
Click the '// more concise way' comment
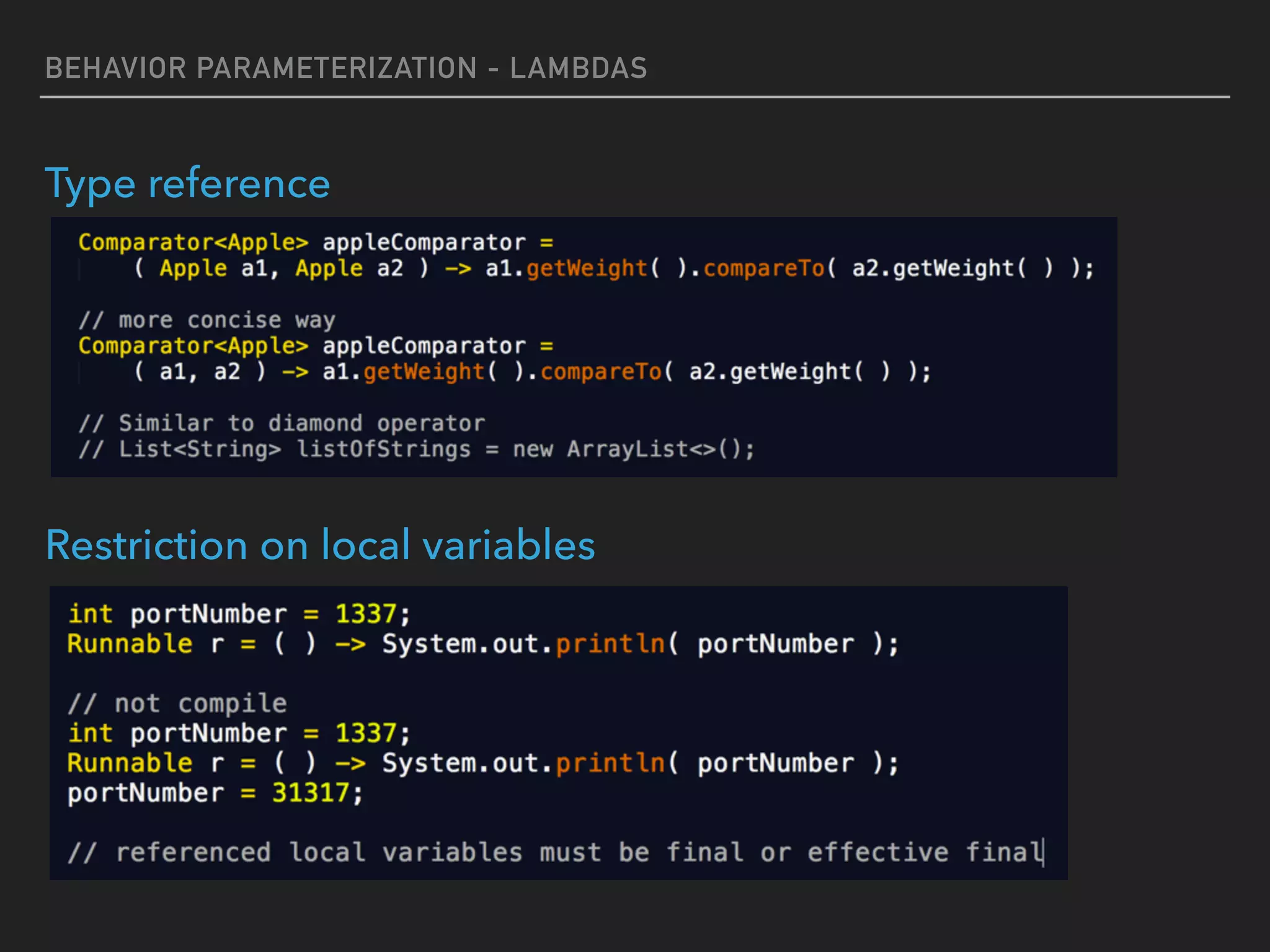[206, 320]
